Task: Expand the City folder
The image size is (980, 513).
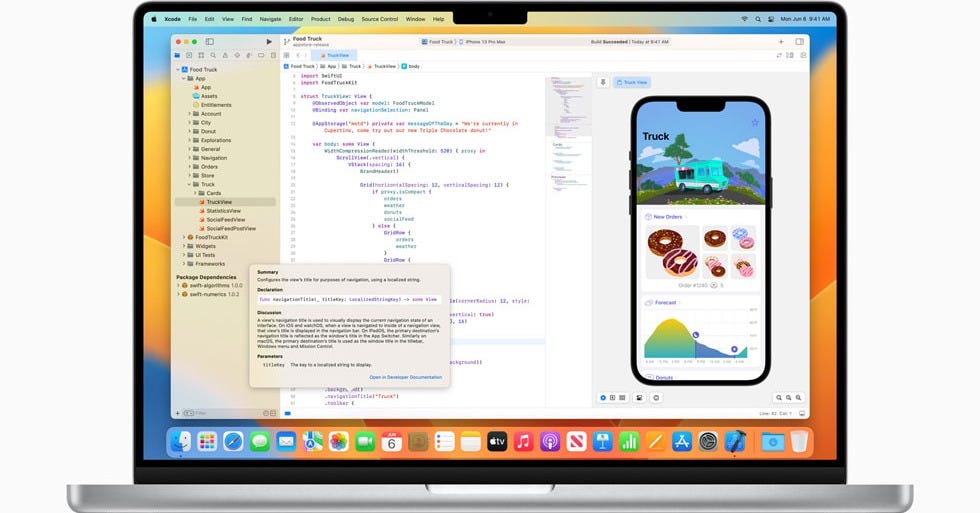Action: coord(189,122)
